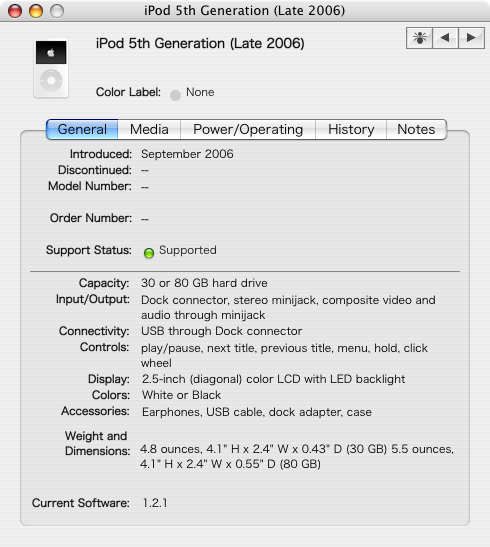
Task: Click the 'Discontinued:' label
Action: coord(95,170)
